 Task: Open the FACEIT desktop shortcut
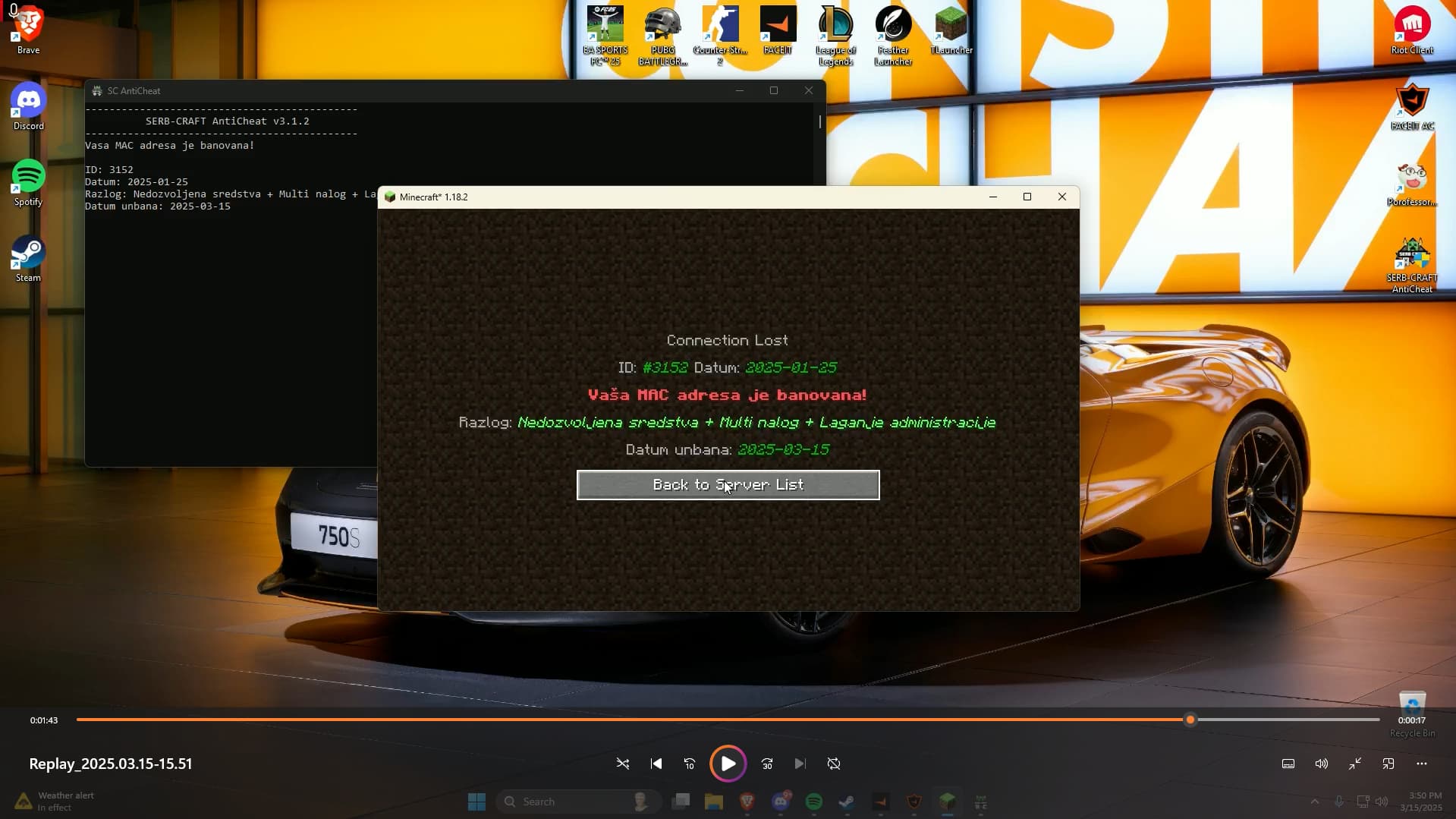pyautogui.click(x=778, y=30)
